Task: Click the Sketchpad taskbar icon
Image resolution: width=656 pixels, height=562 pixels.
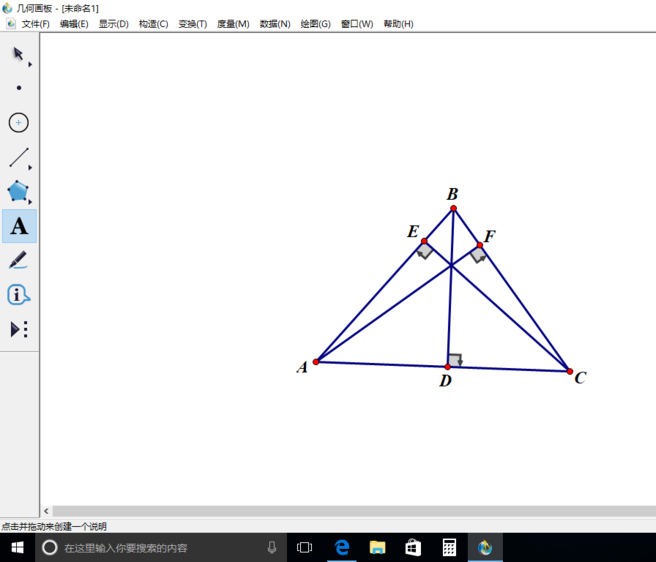Action: [x=485, y=547]
